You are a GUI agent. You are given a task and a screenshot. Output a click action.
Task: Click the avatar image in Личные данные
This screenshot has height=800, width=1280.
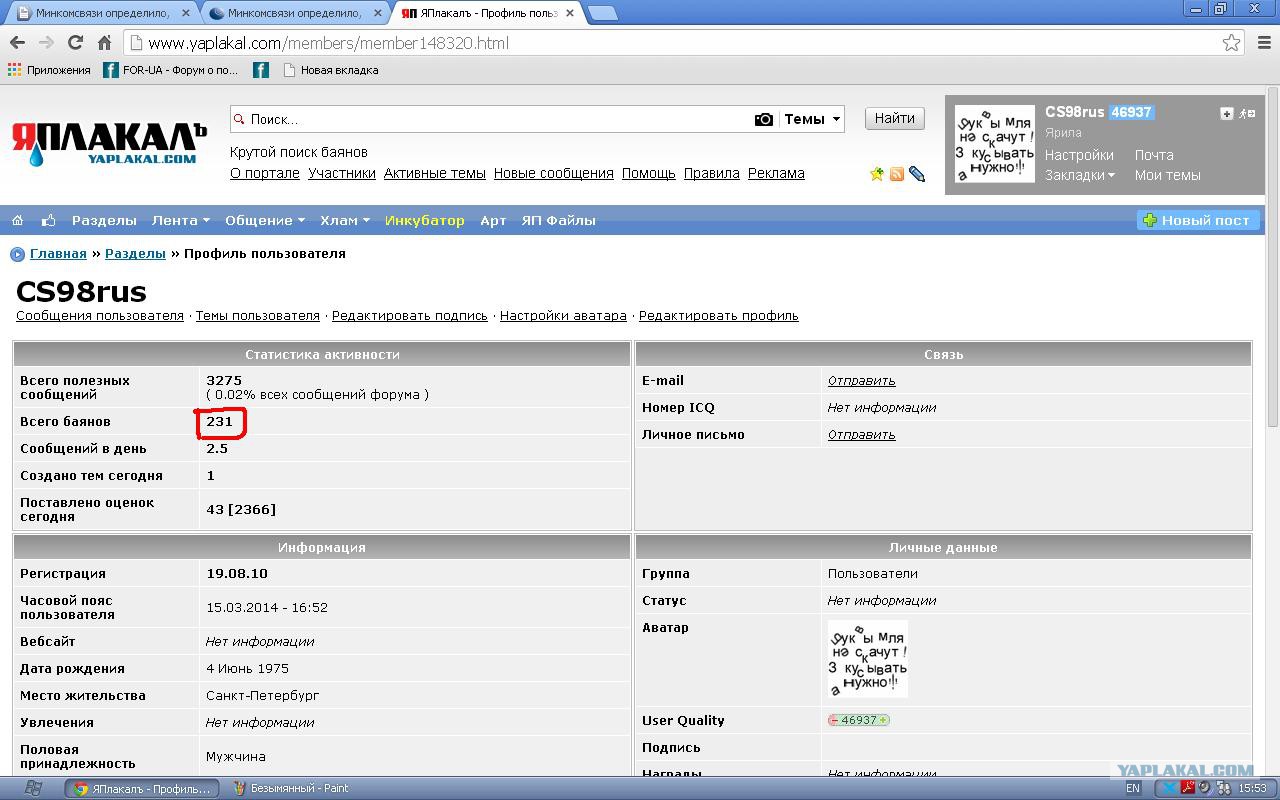click(867, 659)
